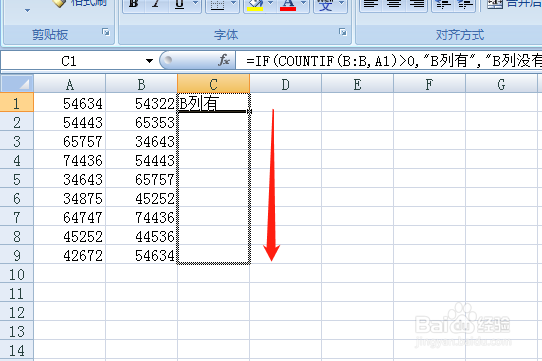The width and height of the screenshot is (542, 361).
Task: Select column E header
Action: tap(357, 84)
